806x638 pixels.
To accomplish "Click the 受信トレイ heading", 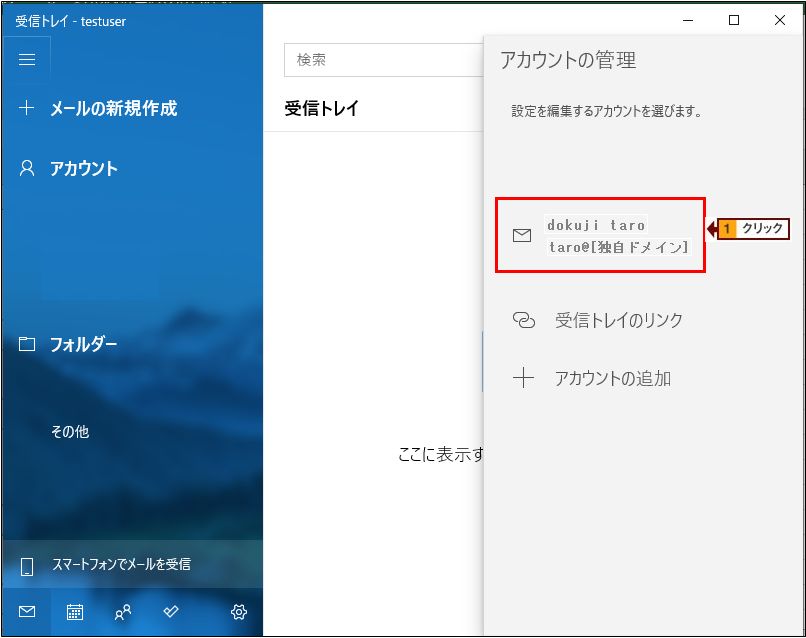I will pyautogui.click(x=322, y=108).
